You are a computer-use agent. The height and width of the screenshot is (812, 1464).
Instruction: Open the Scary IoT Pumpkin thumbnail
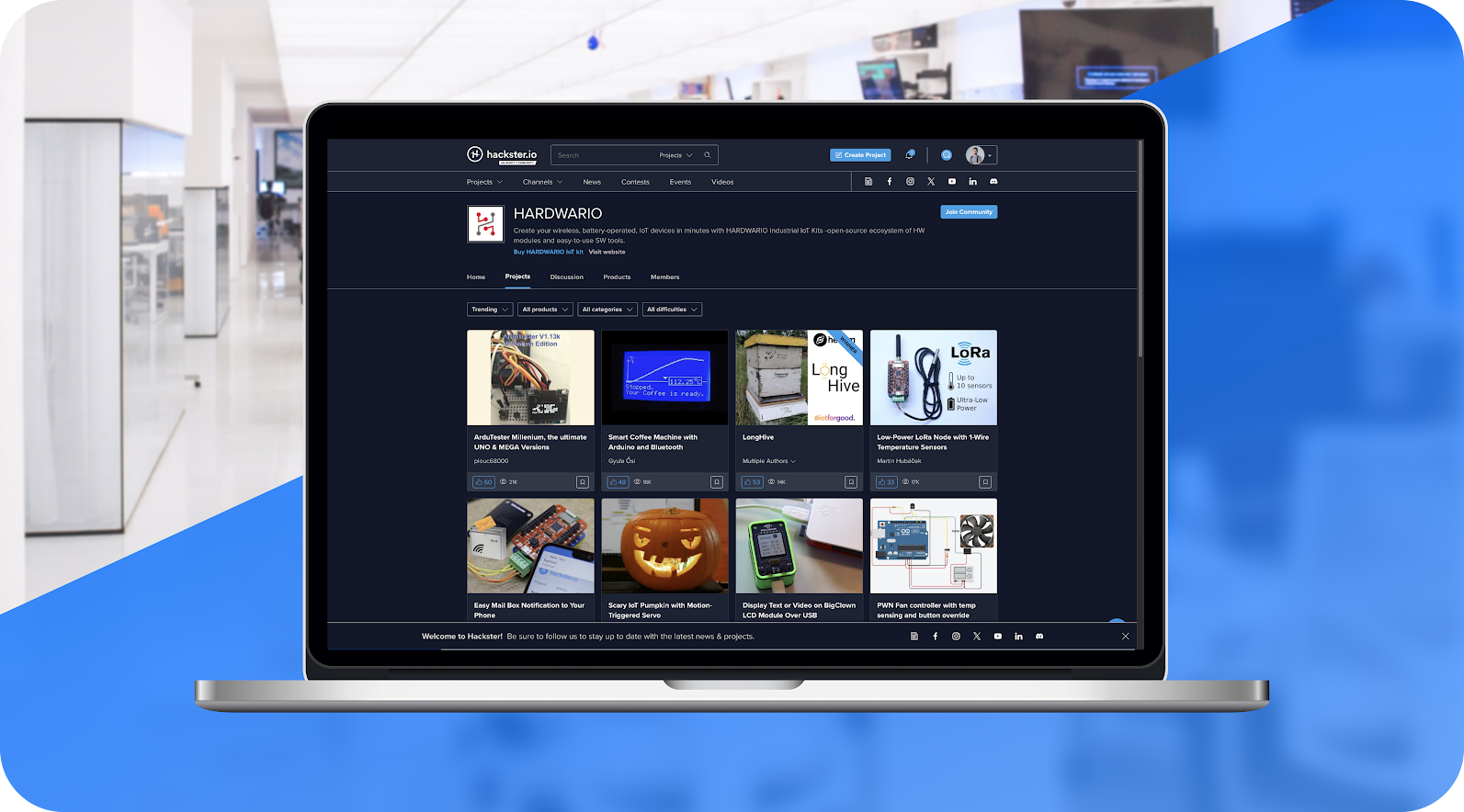click(x=664, y=547)
